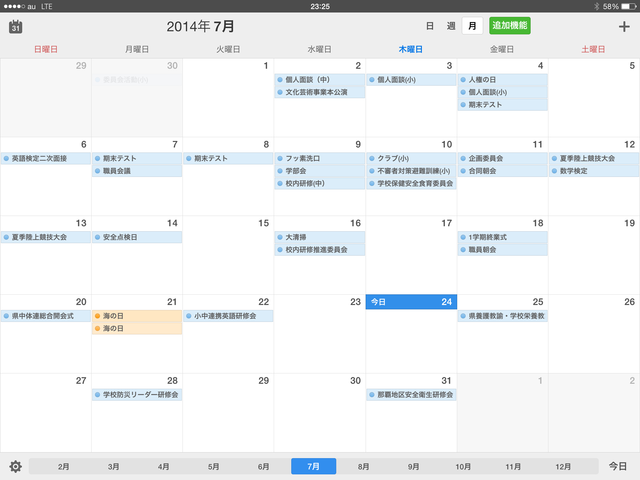640x480 pixels.
Task: Jump to today with the bottom 今日 button
Action: 618,466
